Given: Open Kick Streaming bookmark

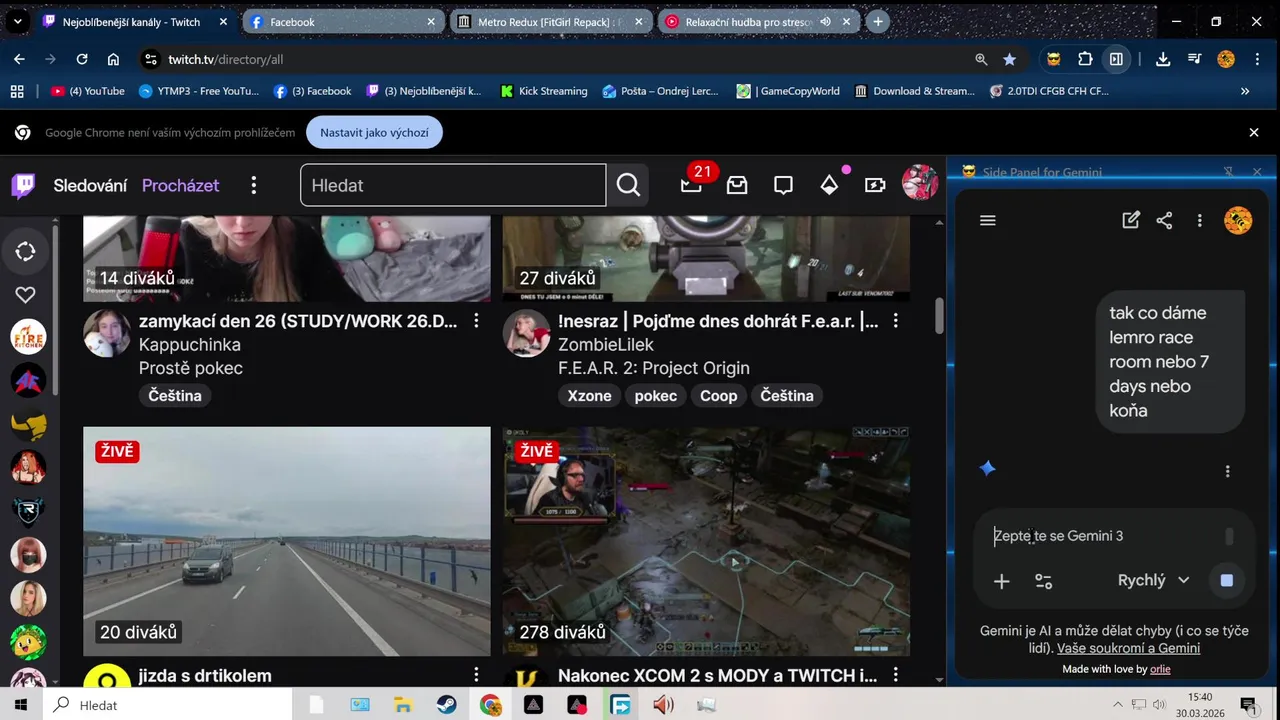Looking at the screenshot, I should tap(542, 91).
